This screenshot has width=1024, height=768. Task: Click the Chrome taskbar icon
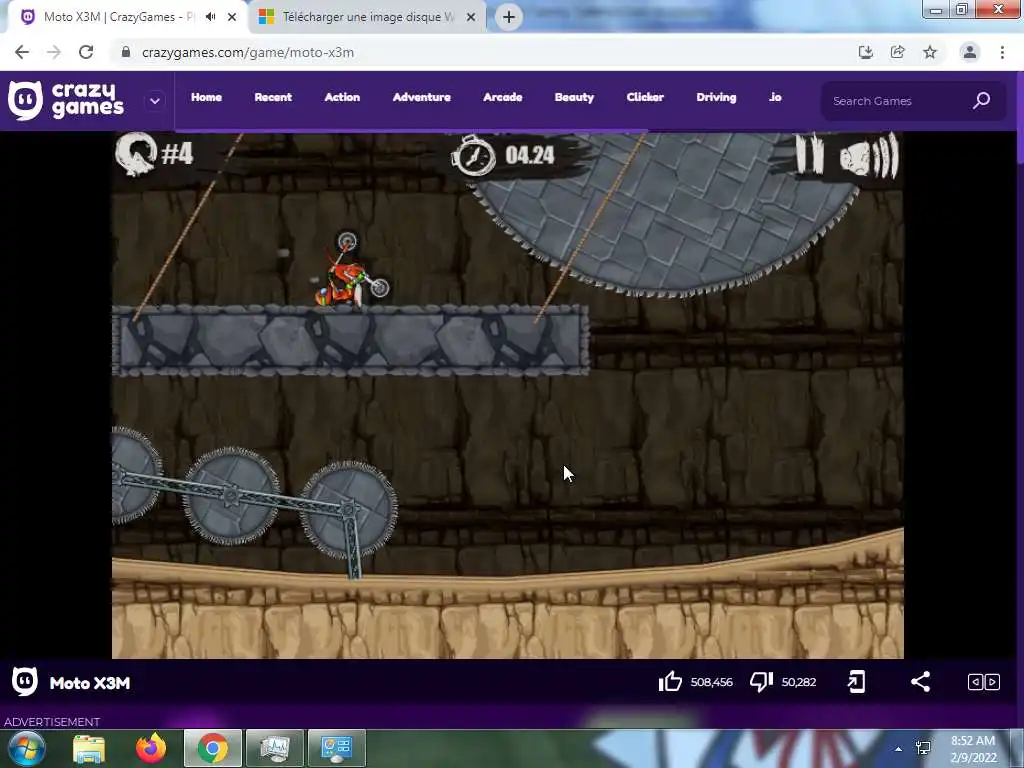click(x=213, y=748)
